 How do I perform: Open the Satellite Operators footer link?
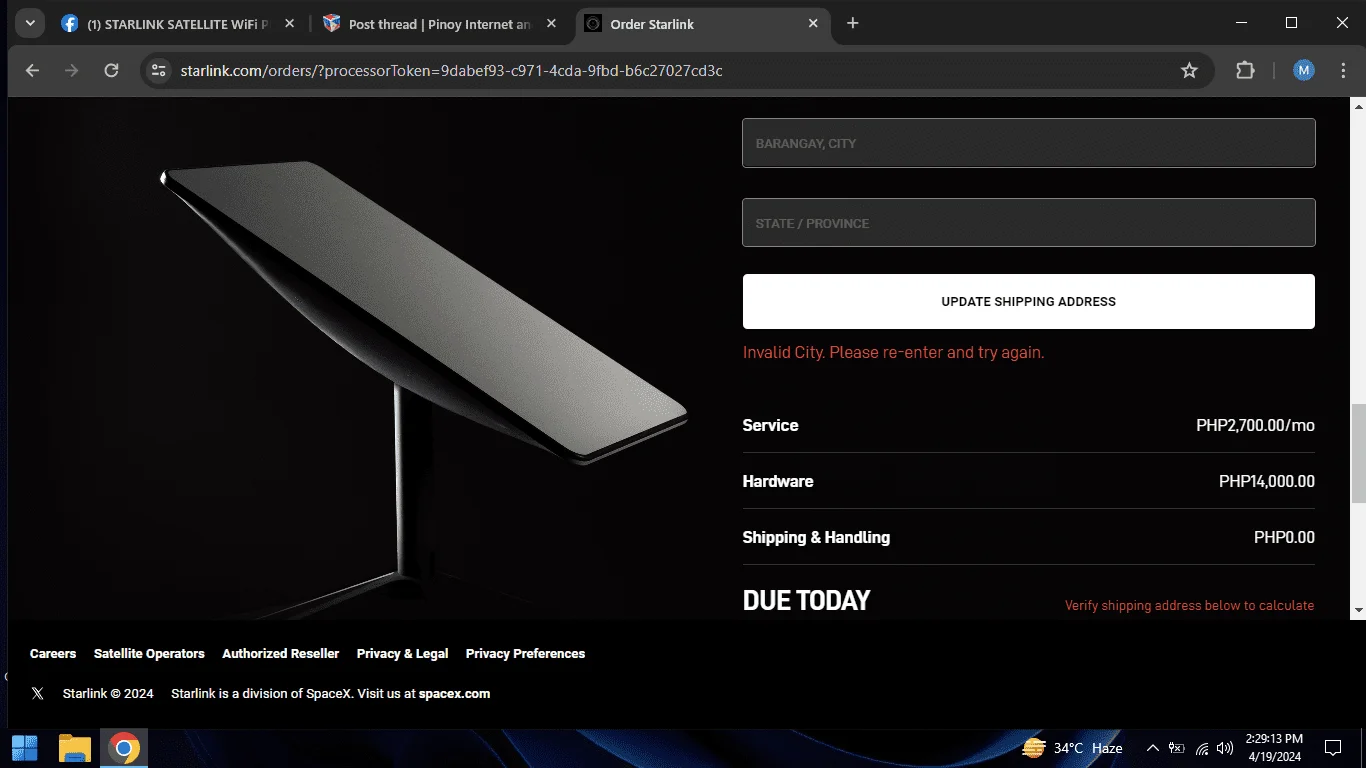(149, 653)
